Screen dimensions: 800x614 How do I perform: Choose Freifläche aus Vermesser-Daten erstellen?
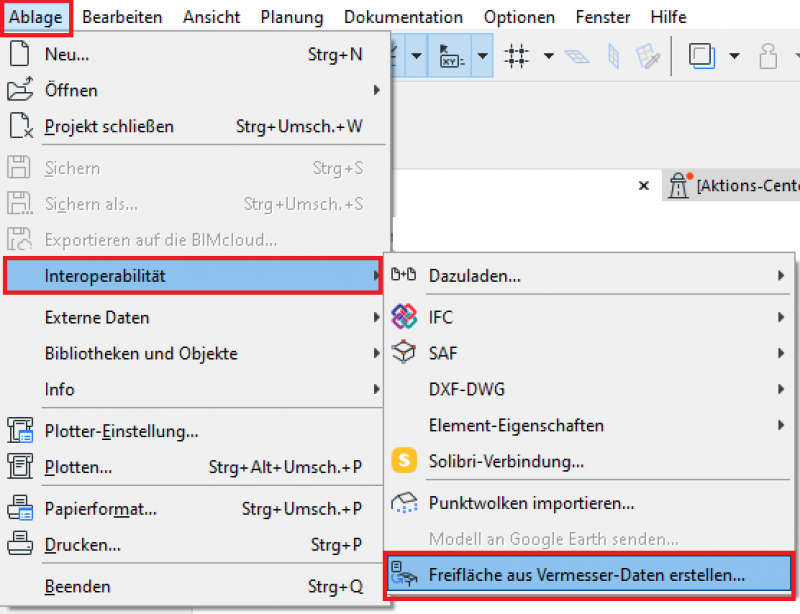(587, 575)
